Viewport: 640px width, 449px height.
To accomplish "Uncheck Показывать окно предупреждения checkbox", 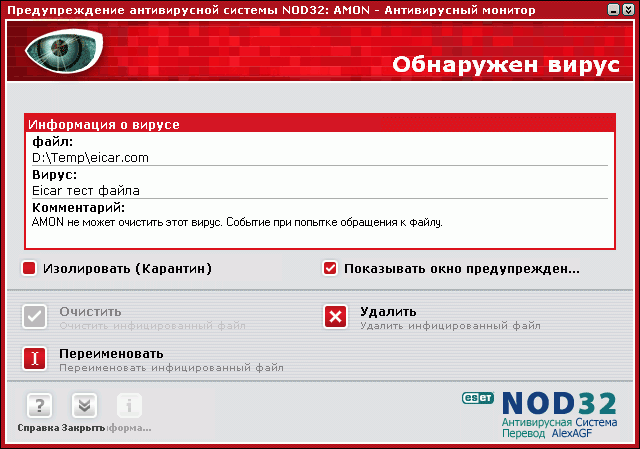I will (330, 268).
